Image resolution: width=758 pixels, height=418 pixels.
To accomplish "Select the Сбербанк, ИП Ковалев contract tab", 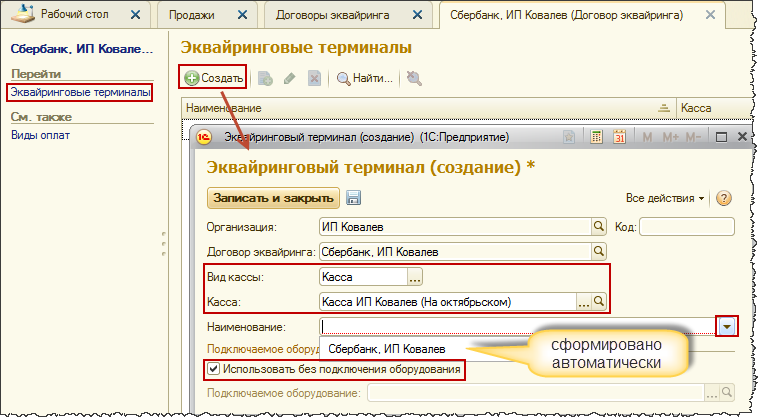I will tap(566, 15).
